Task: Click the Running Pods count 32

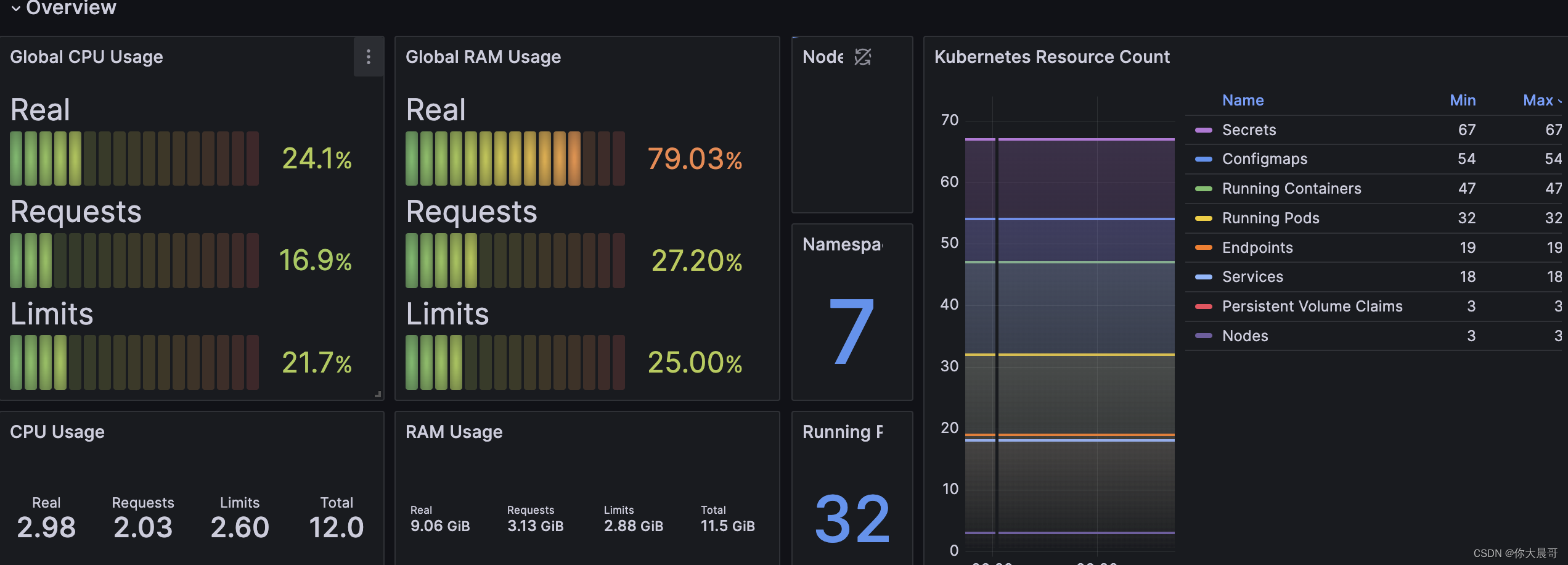Action: (852, 519)
